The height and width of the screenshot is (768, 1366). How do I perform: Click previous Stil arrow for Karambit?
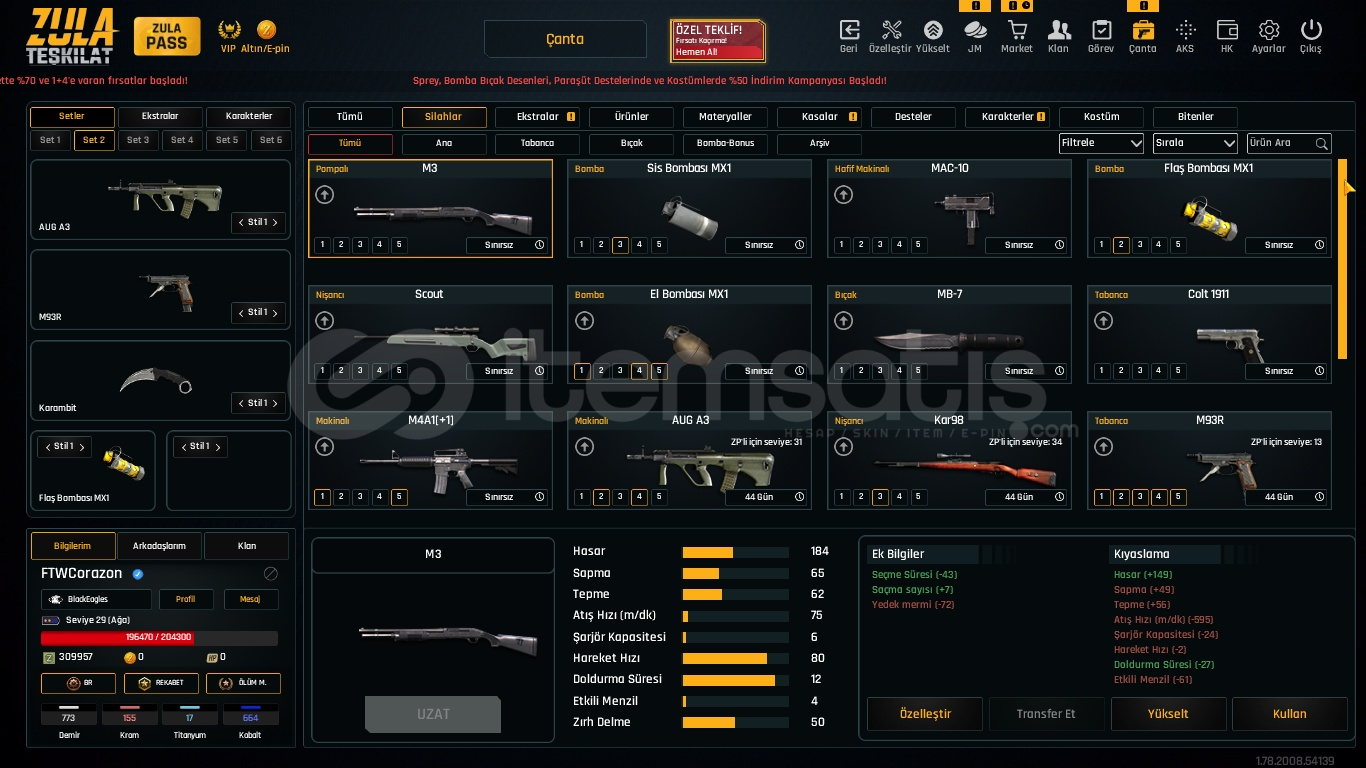(240, 403)
